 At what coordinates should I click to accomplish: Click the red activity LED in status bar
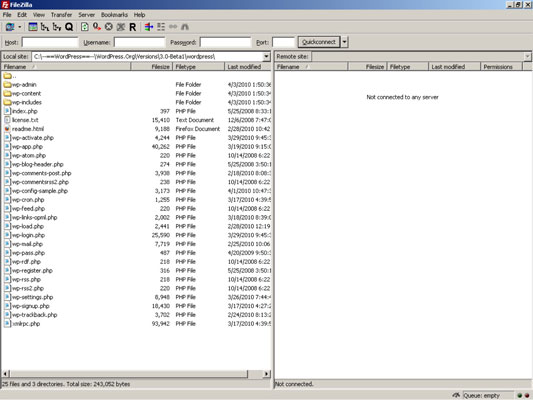[x=527, y=396]
